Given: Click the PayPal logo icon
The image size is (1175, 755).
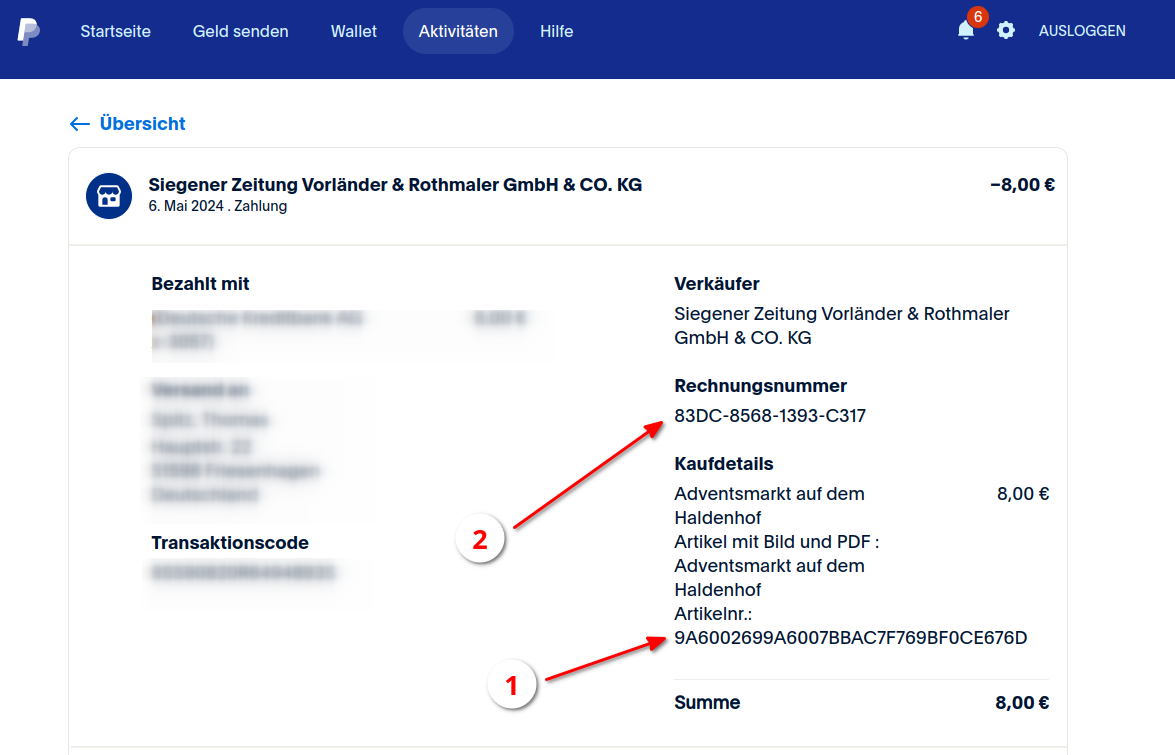Looking at the screenshot, I should click(x=28, y=31).
